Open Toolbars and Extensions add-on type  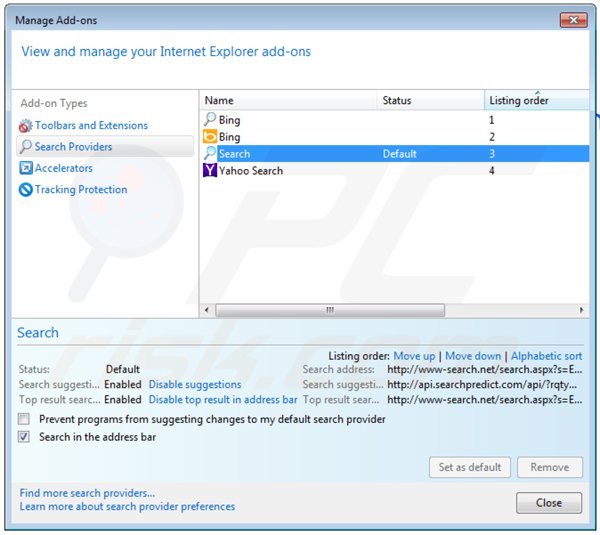click(x=91, y=126)
